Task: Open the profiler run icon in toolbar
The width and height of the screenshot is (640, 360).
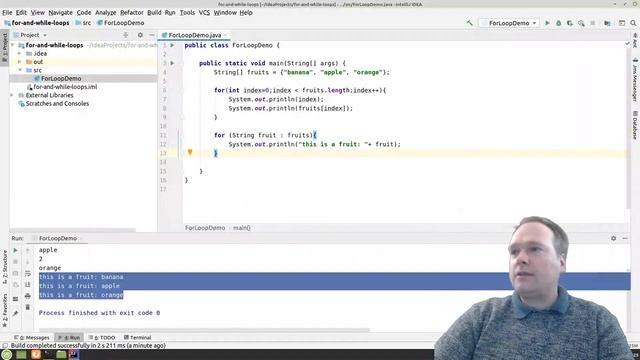Action: [x=581, y=23]
